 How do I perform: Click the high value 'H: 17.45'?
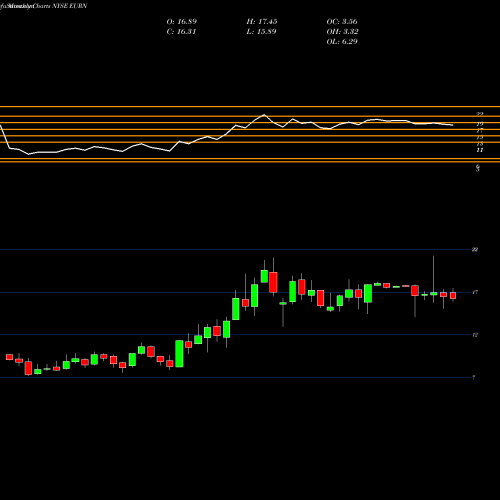[262, 22]
